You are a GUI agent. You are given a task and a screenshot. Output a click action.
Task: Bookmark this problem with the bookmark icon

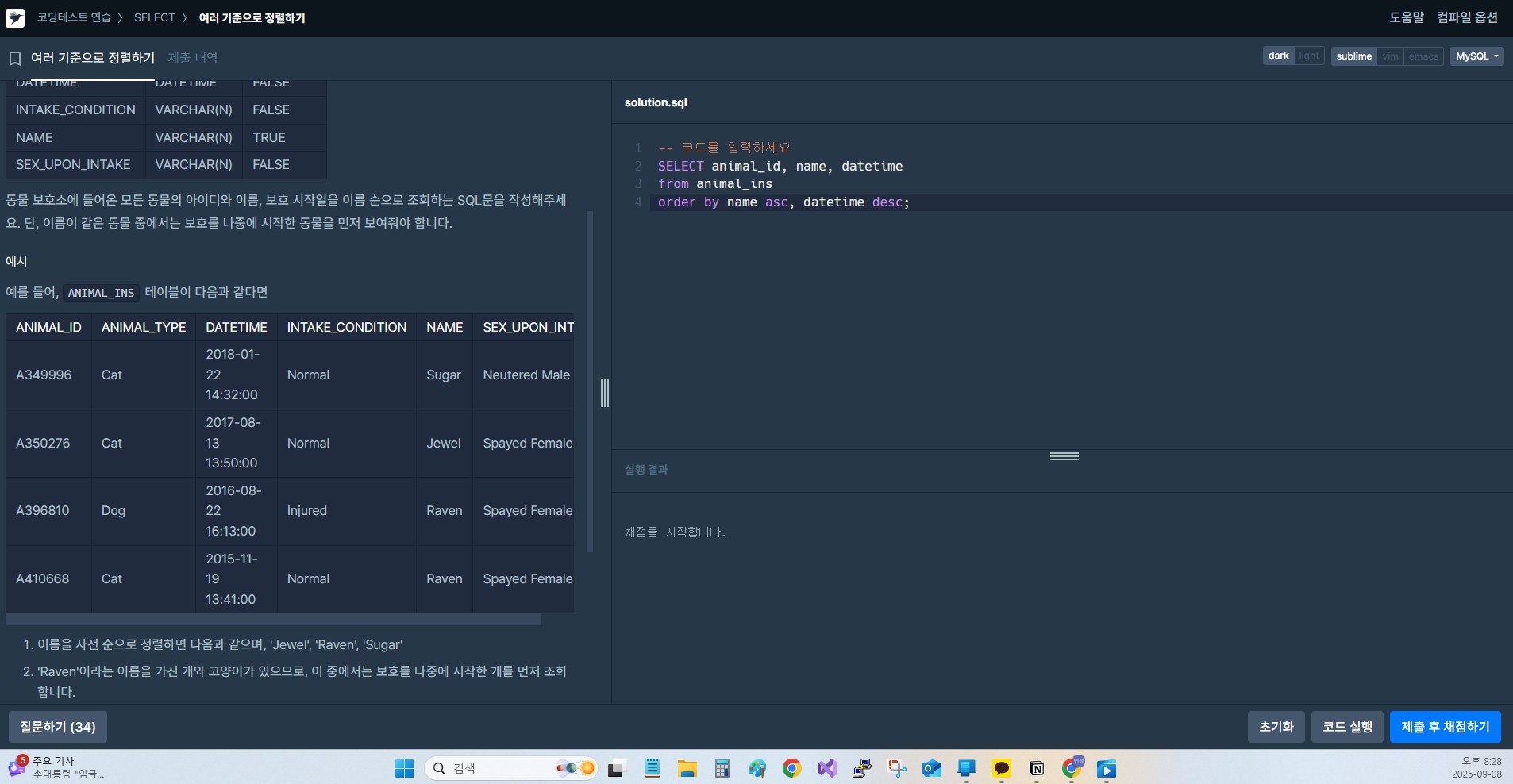[14, 59]
